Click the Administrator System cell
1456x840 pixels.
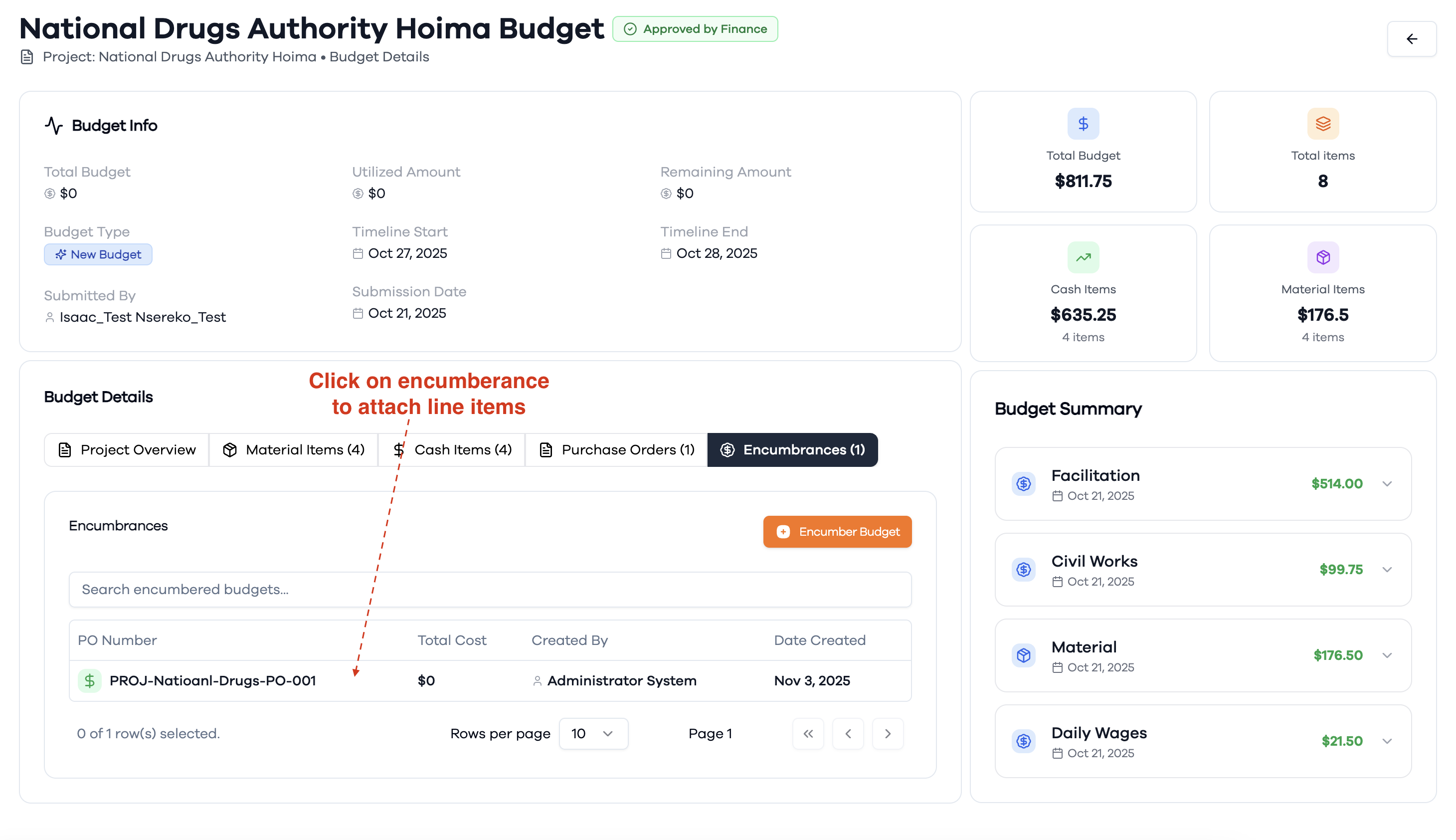615,681
